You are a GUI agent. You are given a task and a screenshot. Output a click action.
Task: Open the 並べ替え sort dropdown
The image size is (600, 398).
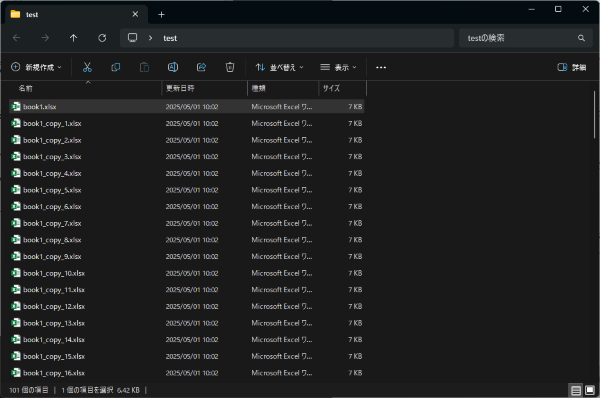279,67
